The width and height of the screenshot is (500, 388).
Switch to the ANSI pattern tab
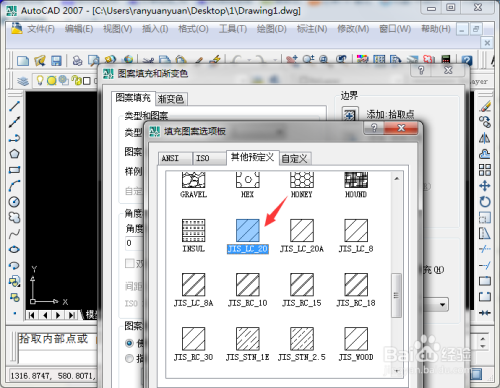175,158
